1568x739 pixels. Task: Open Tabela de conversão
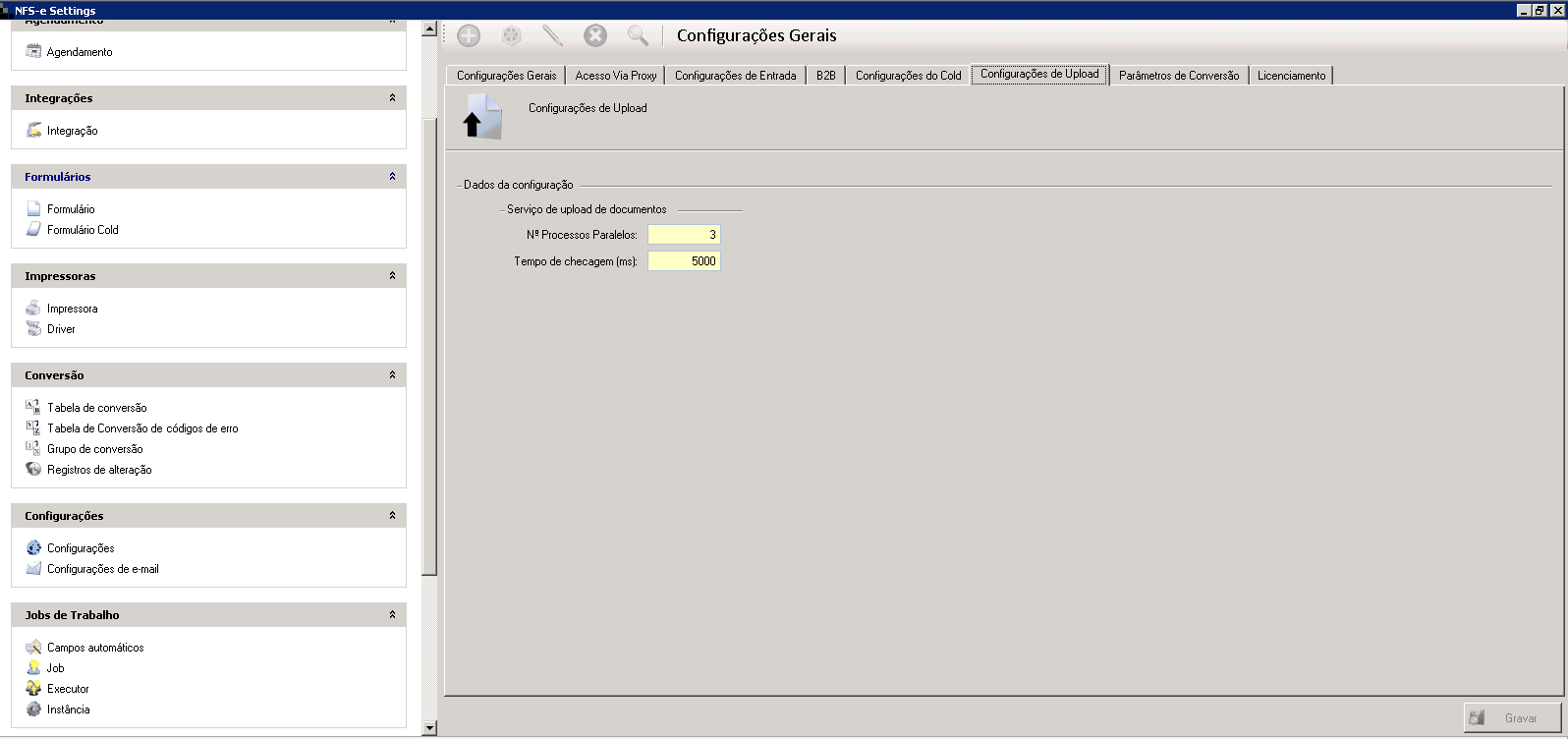(96, 408)
